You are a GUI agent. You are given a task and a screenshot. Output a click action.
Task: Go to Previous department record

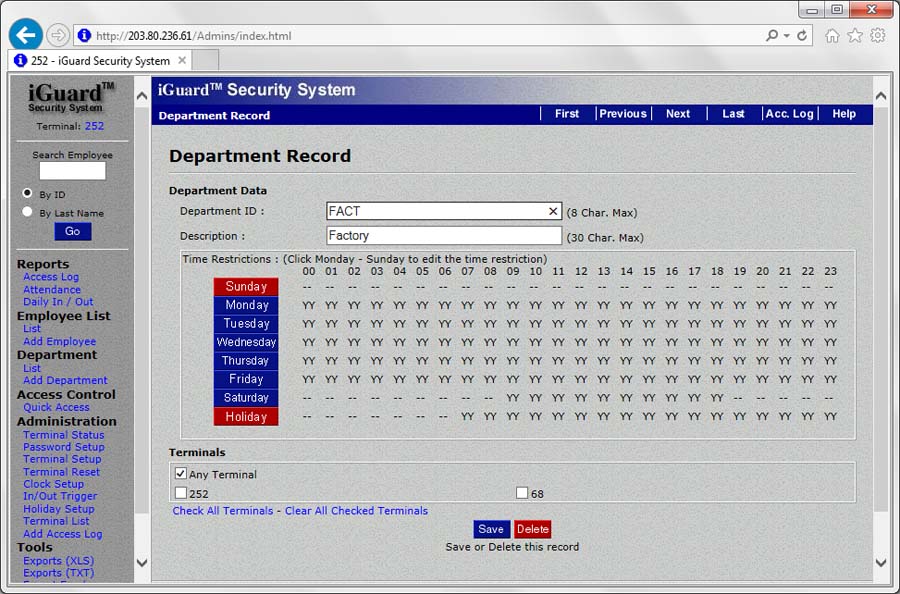623,114
